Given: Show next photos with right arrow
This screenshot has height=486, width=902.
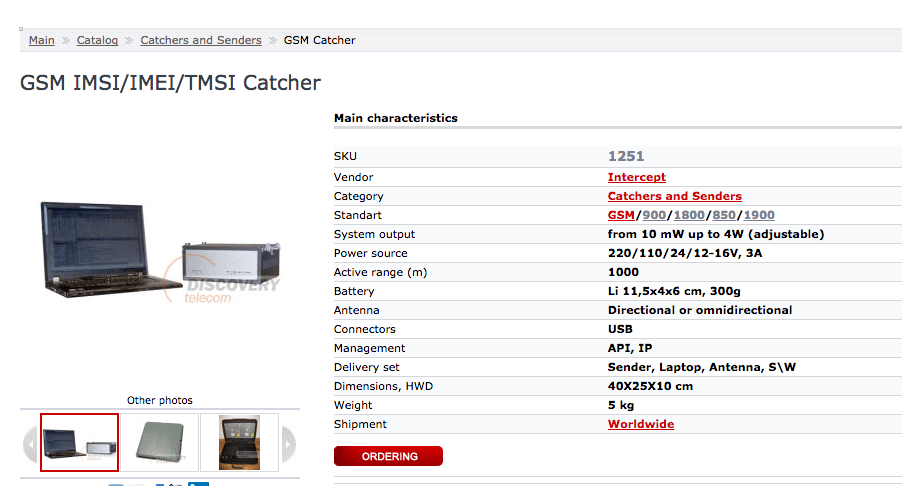Looking at the screenshot, I should point(289,443).
